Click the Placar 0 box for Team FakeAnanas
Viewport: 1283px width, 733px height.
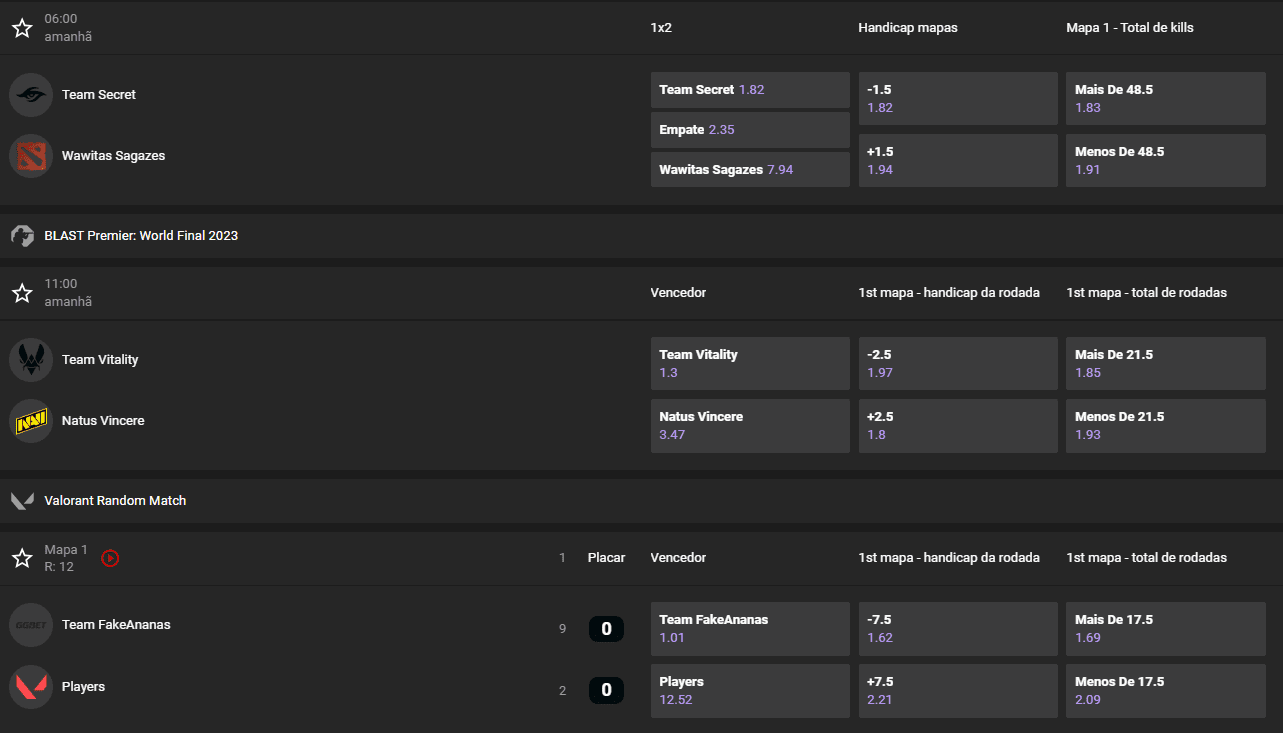tap(606, 629)
